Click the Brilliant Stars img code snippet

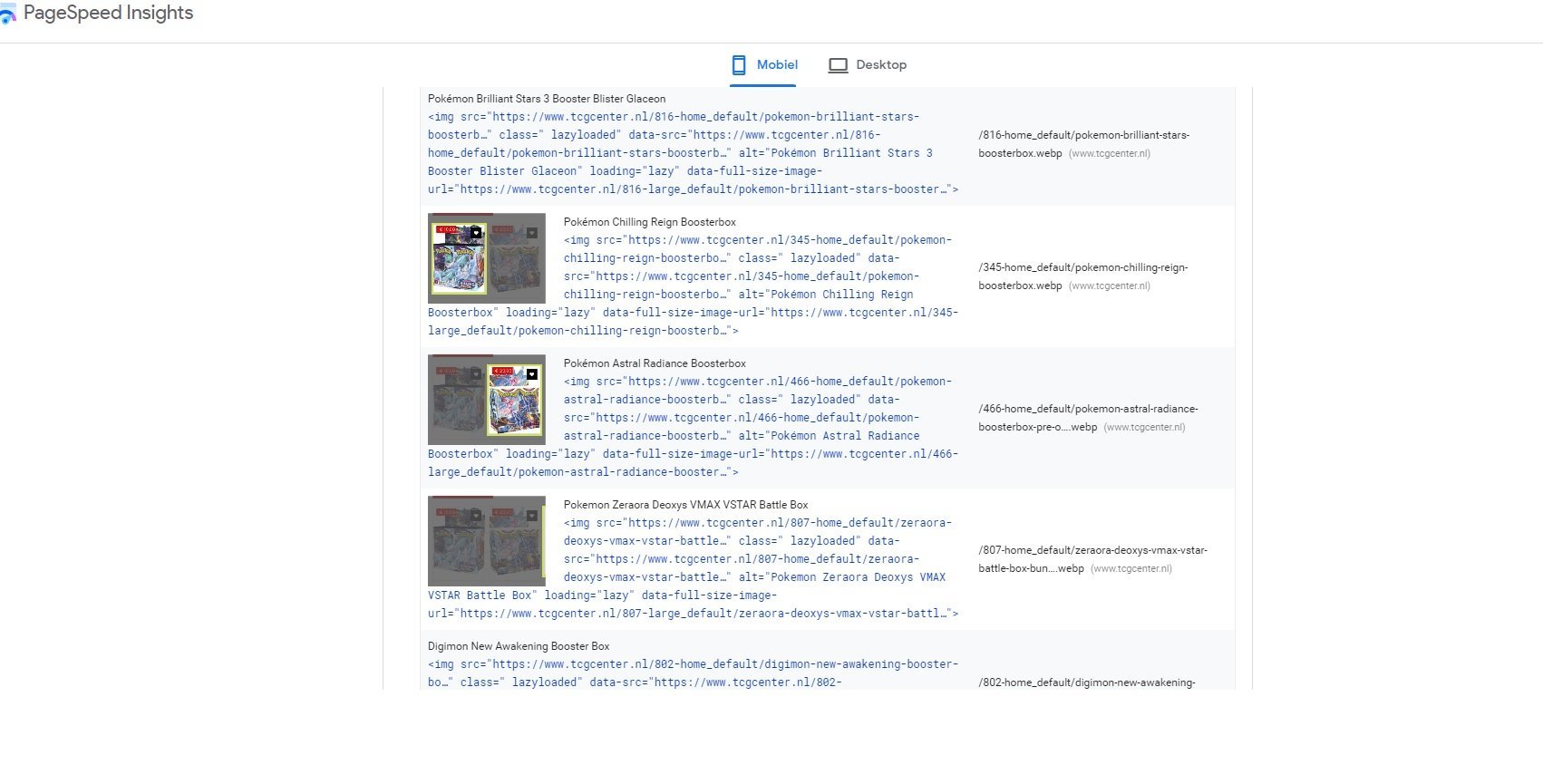(x=693, y=153)
